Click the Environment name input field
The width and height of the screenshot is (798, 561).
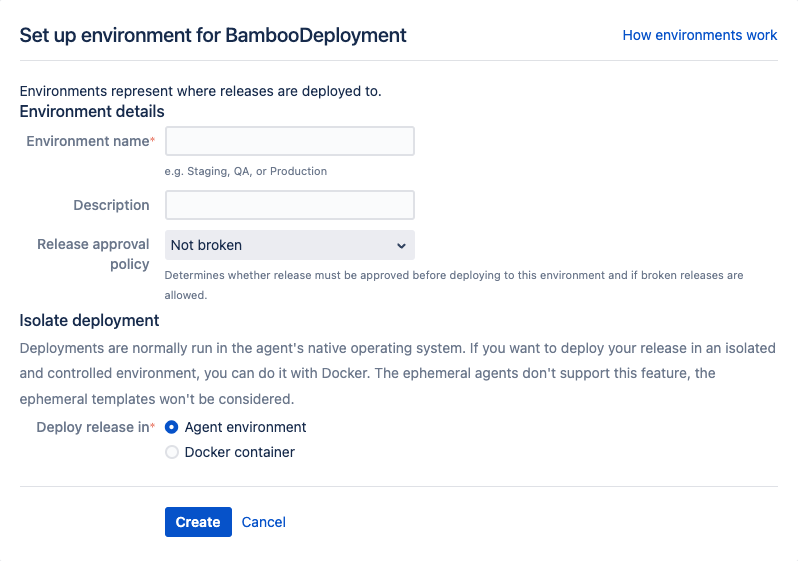(x=289, y=141)
